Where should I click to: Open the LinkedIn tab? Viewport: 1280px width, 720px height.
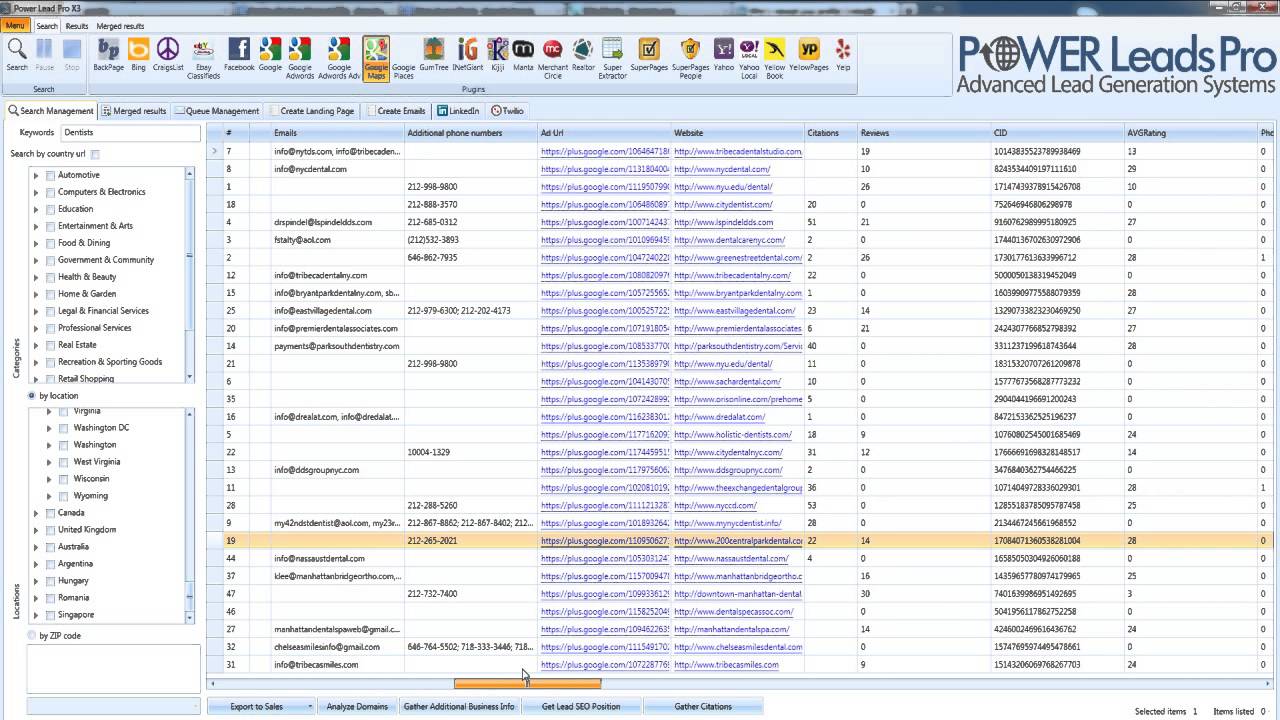458,111
